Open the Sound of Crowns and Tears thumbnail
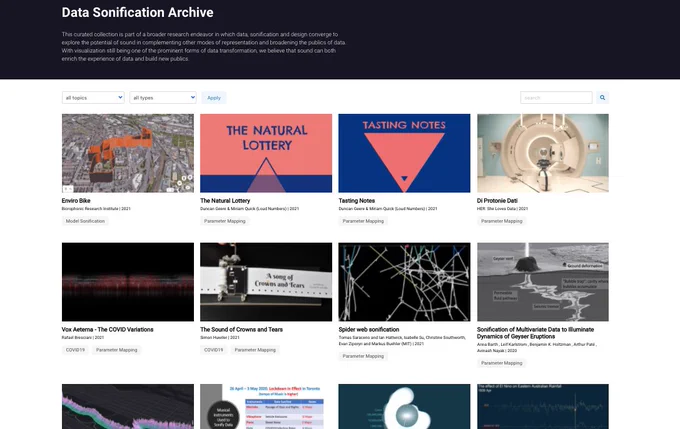680x429 pixels. click(x=266, y=282)
